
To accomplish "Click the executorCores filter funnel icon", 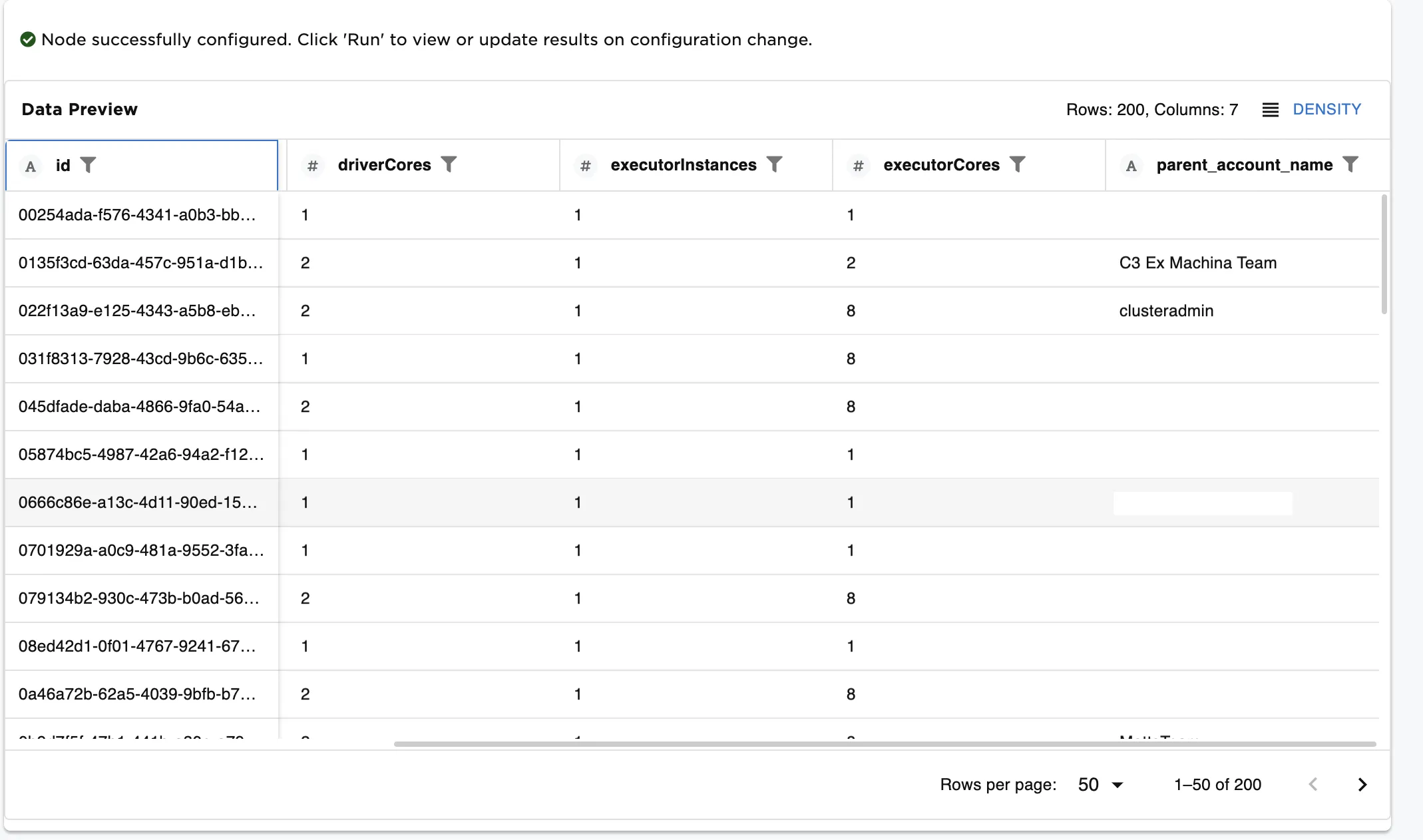I will (1017, 164).
